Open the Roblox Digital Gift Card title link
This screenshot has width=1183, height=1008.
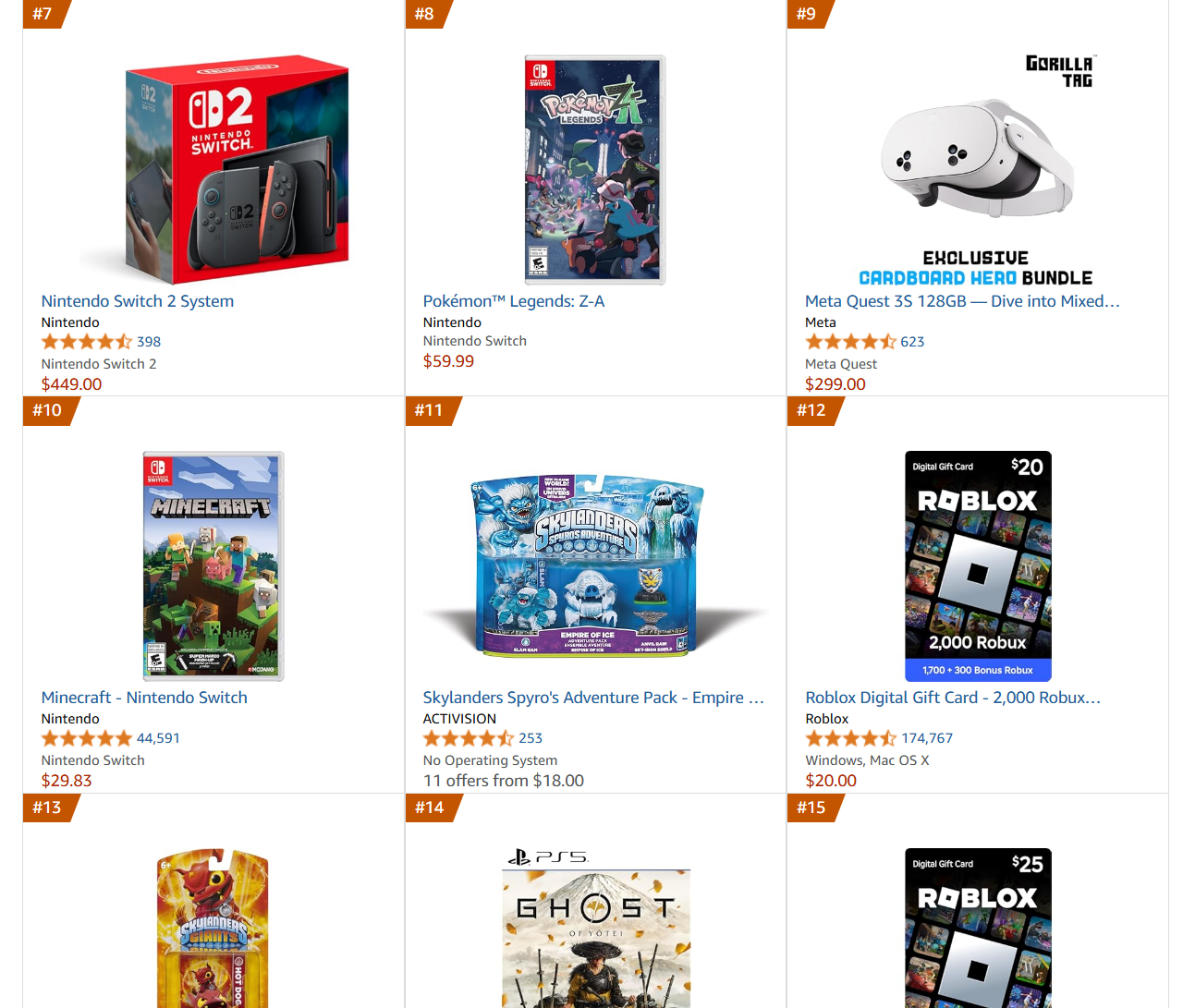(953, 698)
